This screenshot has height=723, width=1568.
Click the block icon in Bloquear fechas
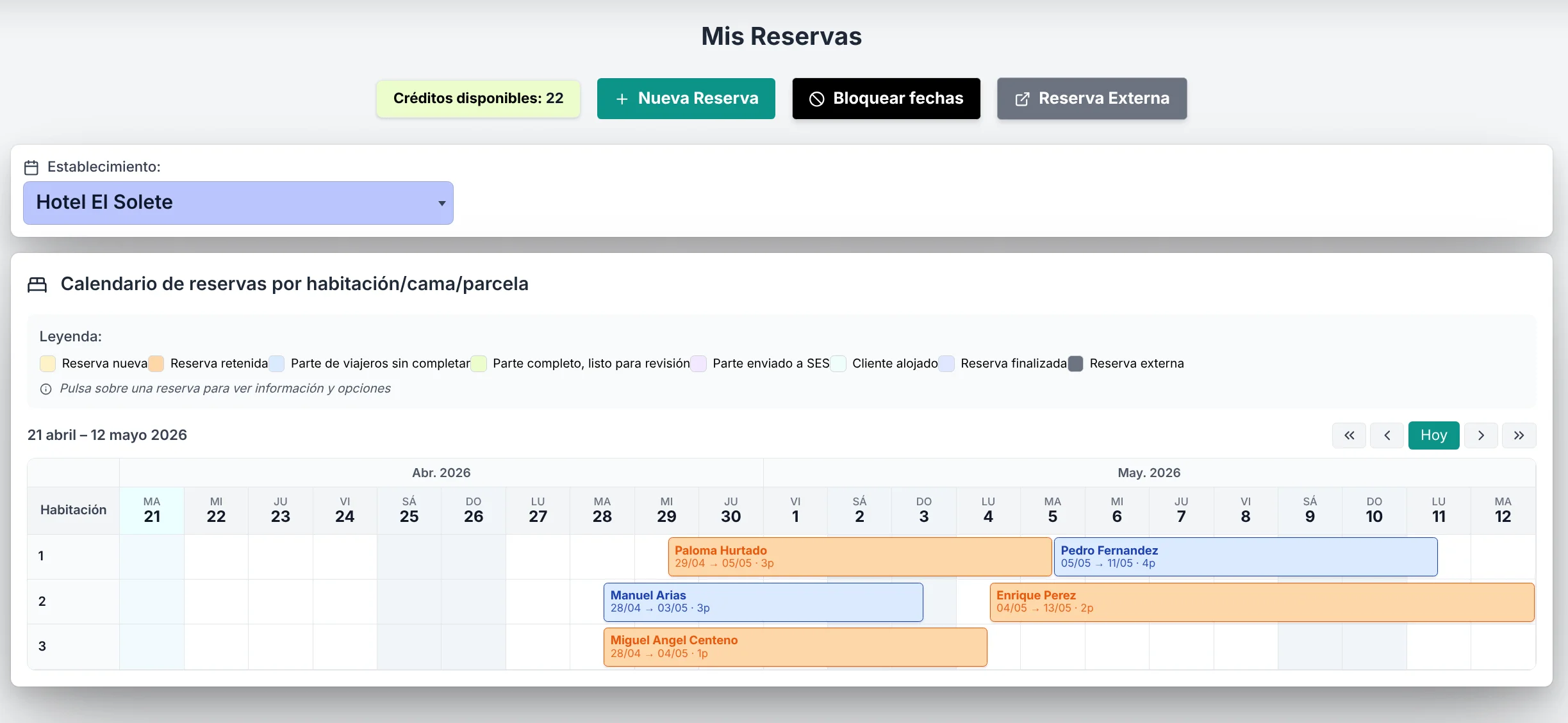(x=816, y=99)
